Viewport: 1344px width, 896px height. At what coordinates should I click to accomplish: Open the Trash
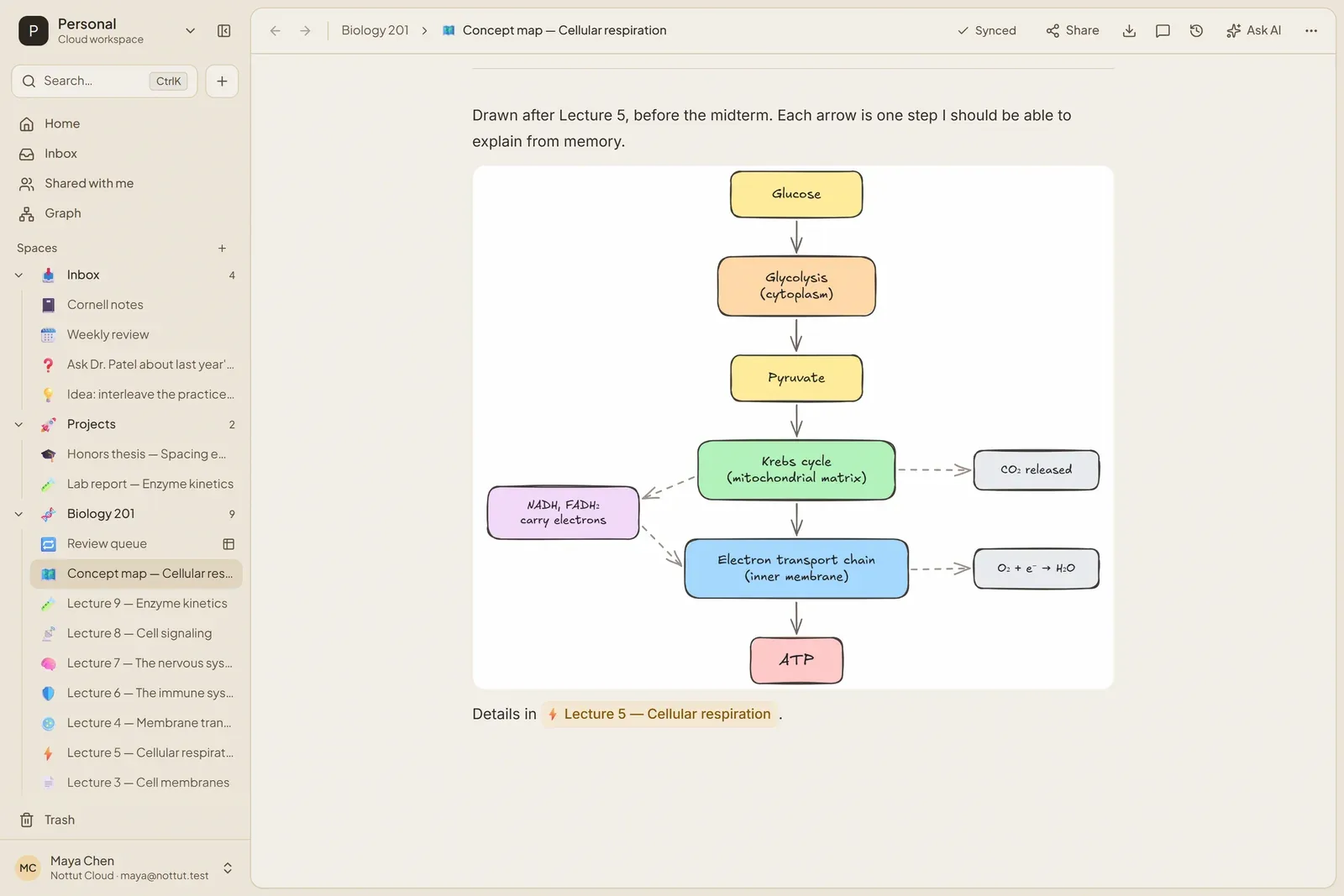click(x=126, y=820)
